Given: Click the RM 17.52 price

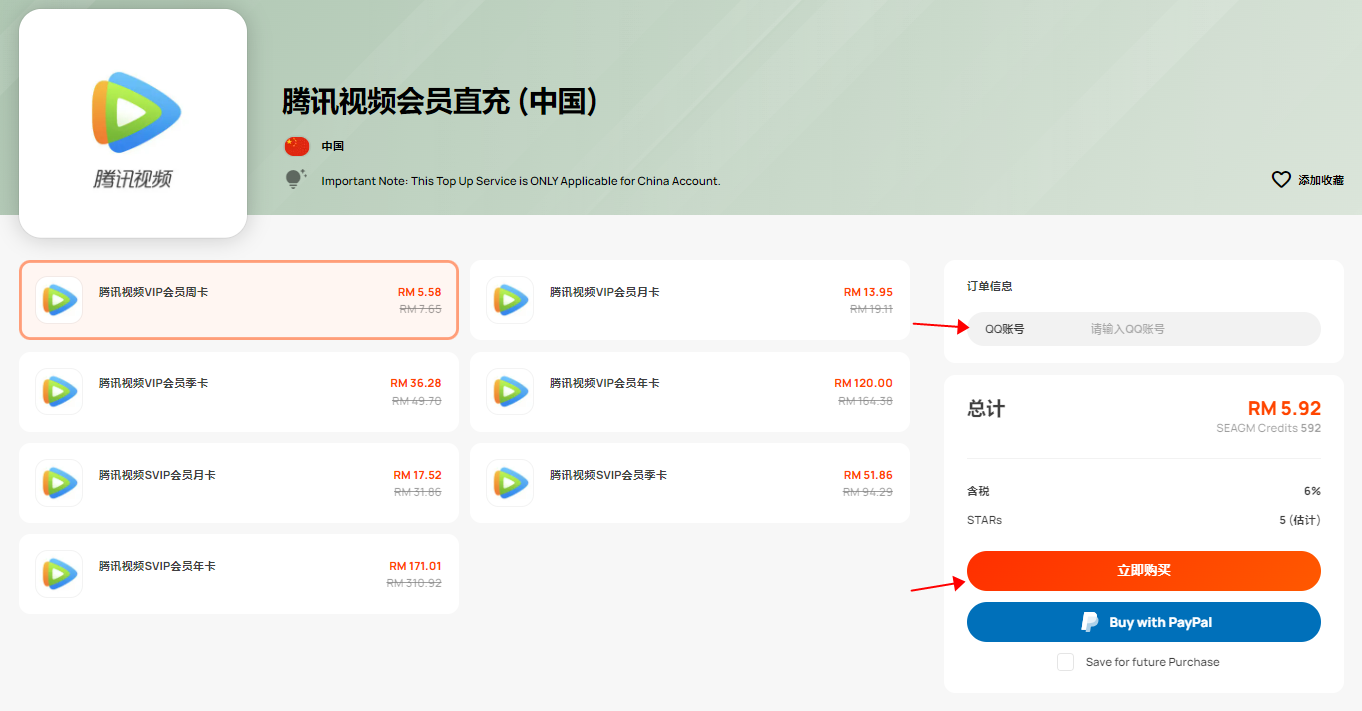Looking at the screenshot, I should point(417,475).
